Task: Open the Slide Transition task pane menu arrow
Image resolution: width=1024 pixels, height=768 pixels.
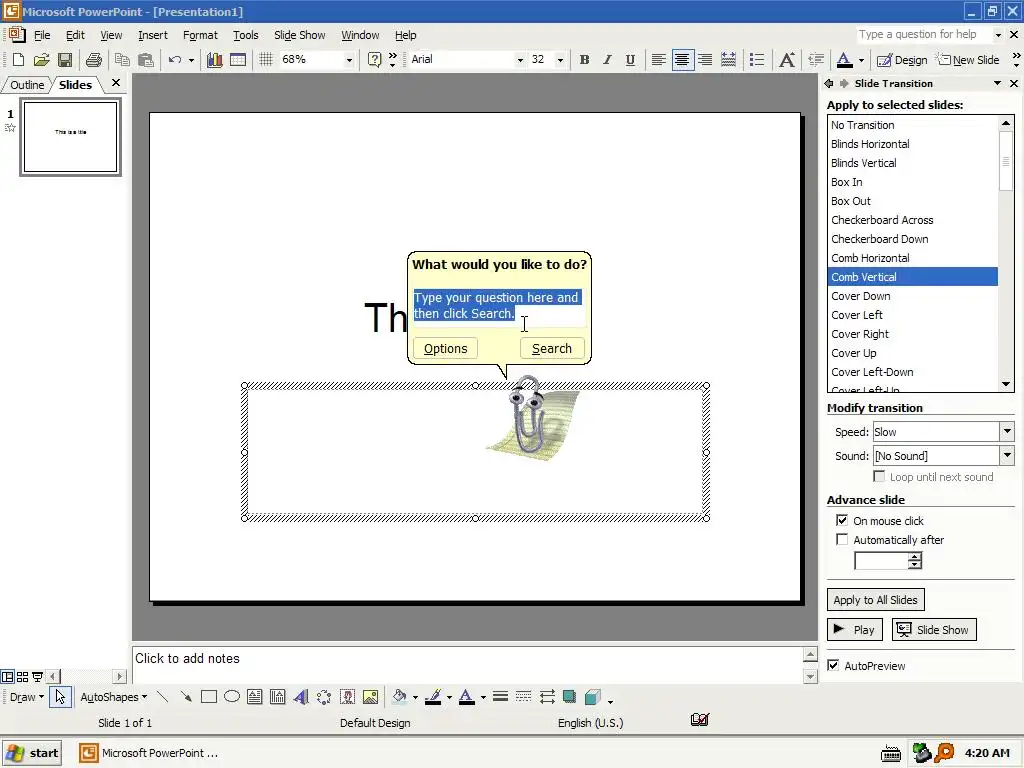Action: pyautogui.click(x=997, y=83)
